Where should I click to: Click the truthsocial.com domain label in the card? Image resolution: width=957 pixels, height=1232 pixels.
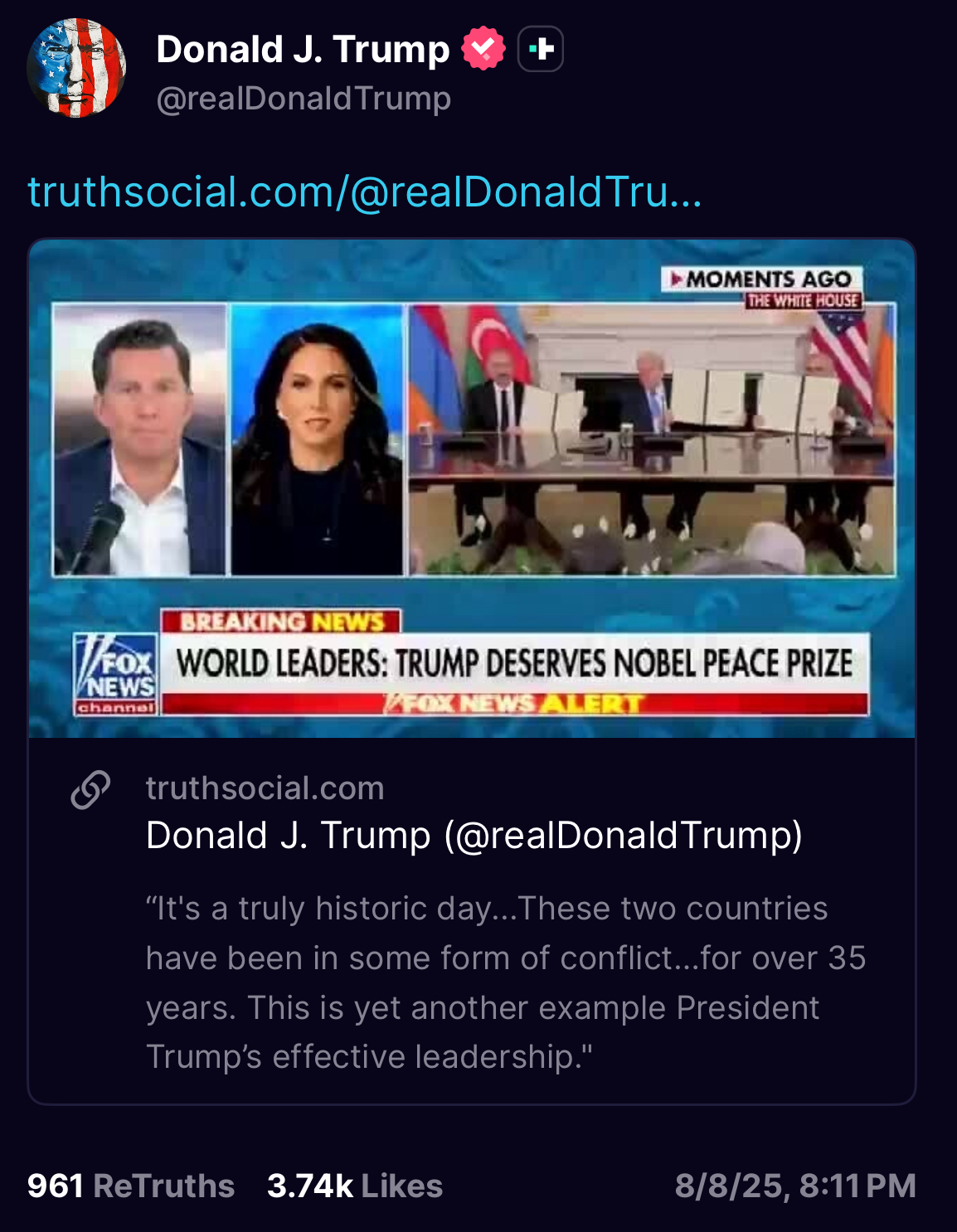coord(265,788)
